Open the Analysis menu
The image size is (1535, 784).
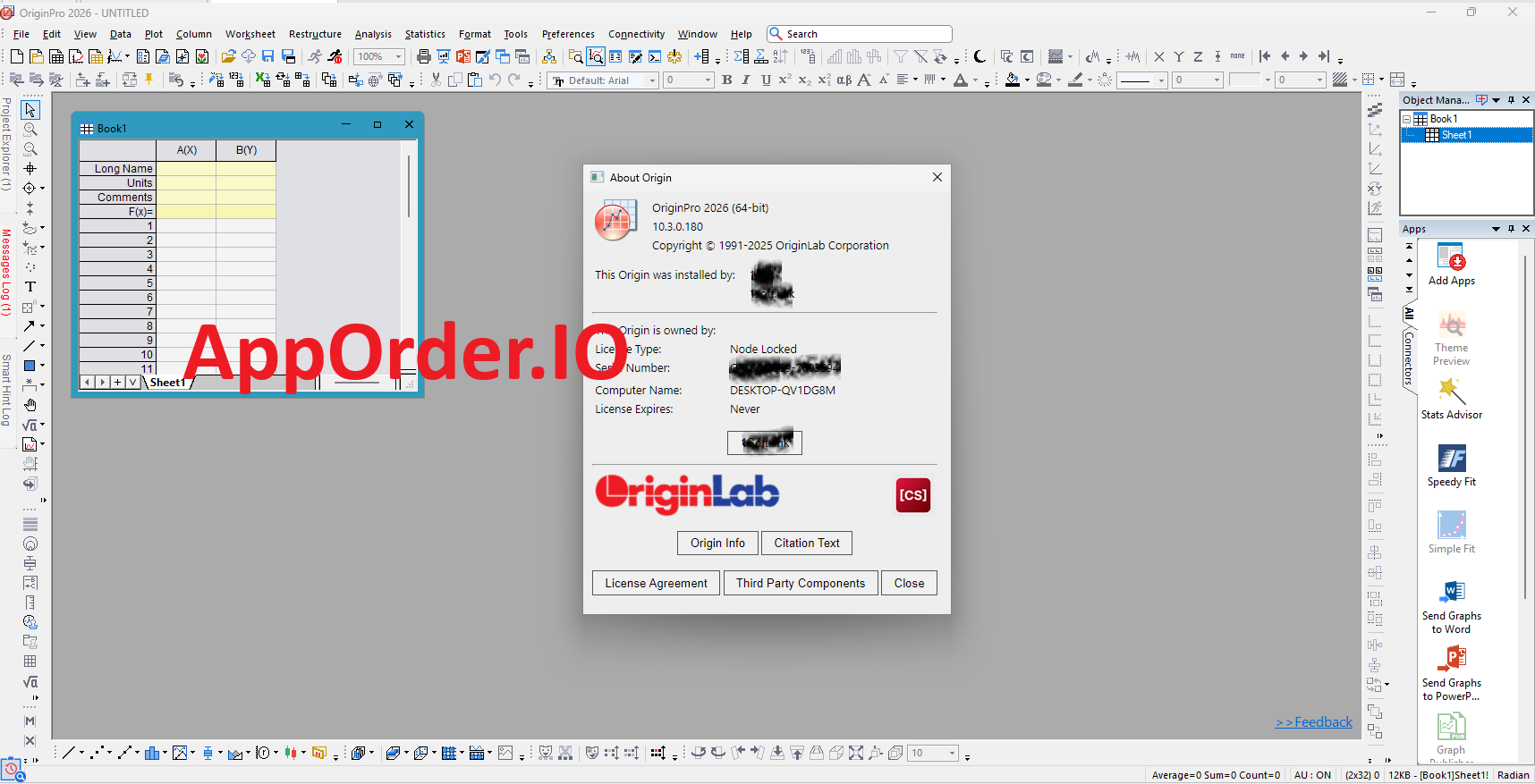point(373,34)
